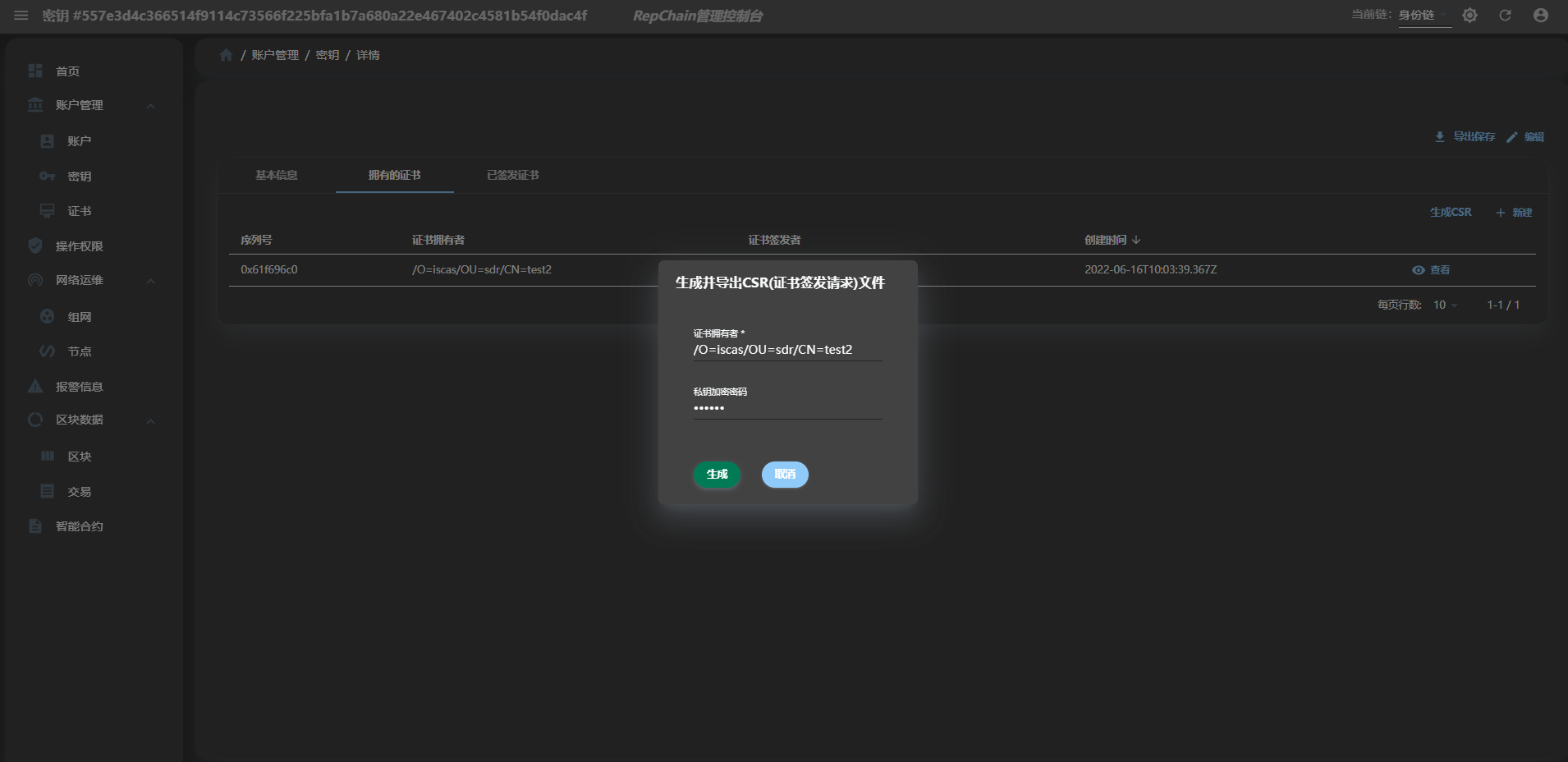Click the 生成CSR button above the table
The height and width of the screenshot is (762, 1568).
[x=1451, y=213]
